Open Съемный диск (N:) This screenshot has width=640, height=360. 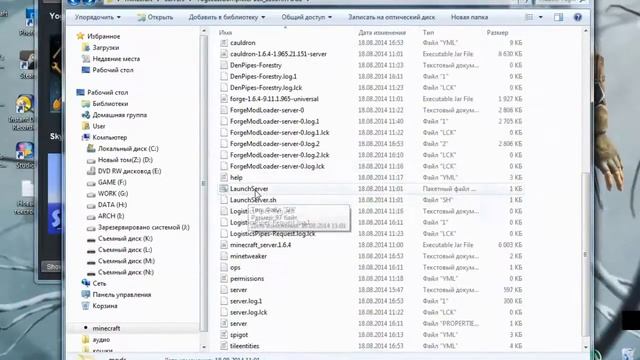coord(126,272)
